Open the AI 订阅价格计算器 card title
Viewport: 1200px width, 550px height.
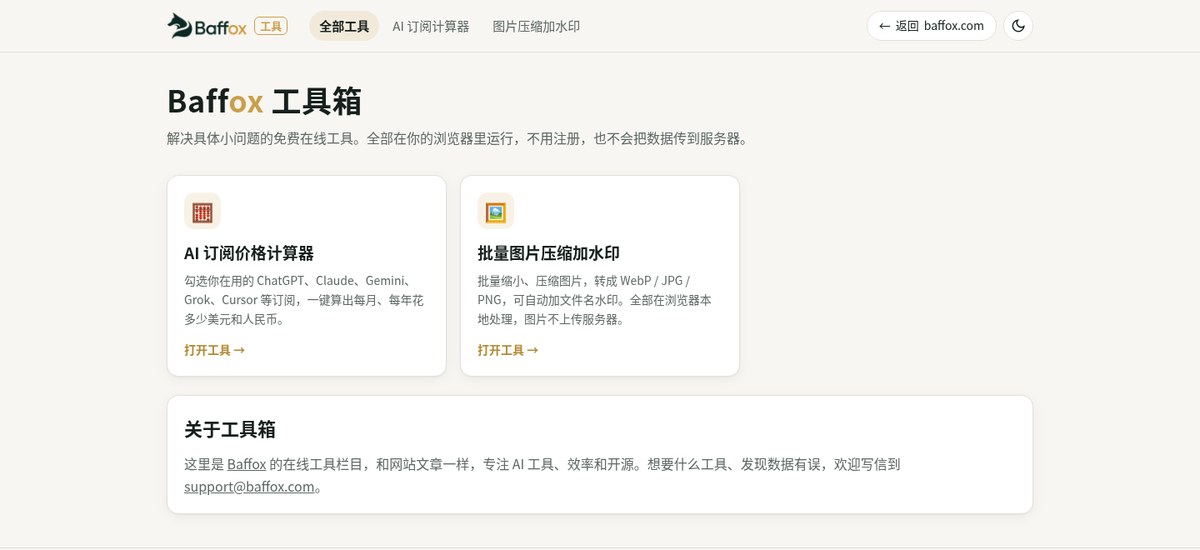[249, 253]
